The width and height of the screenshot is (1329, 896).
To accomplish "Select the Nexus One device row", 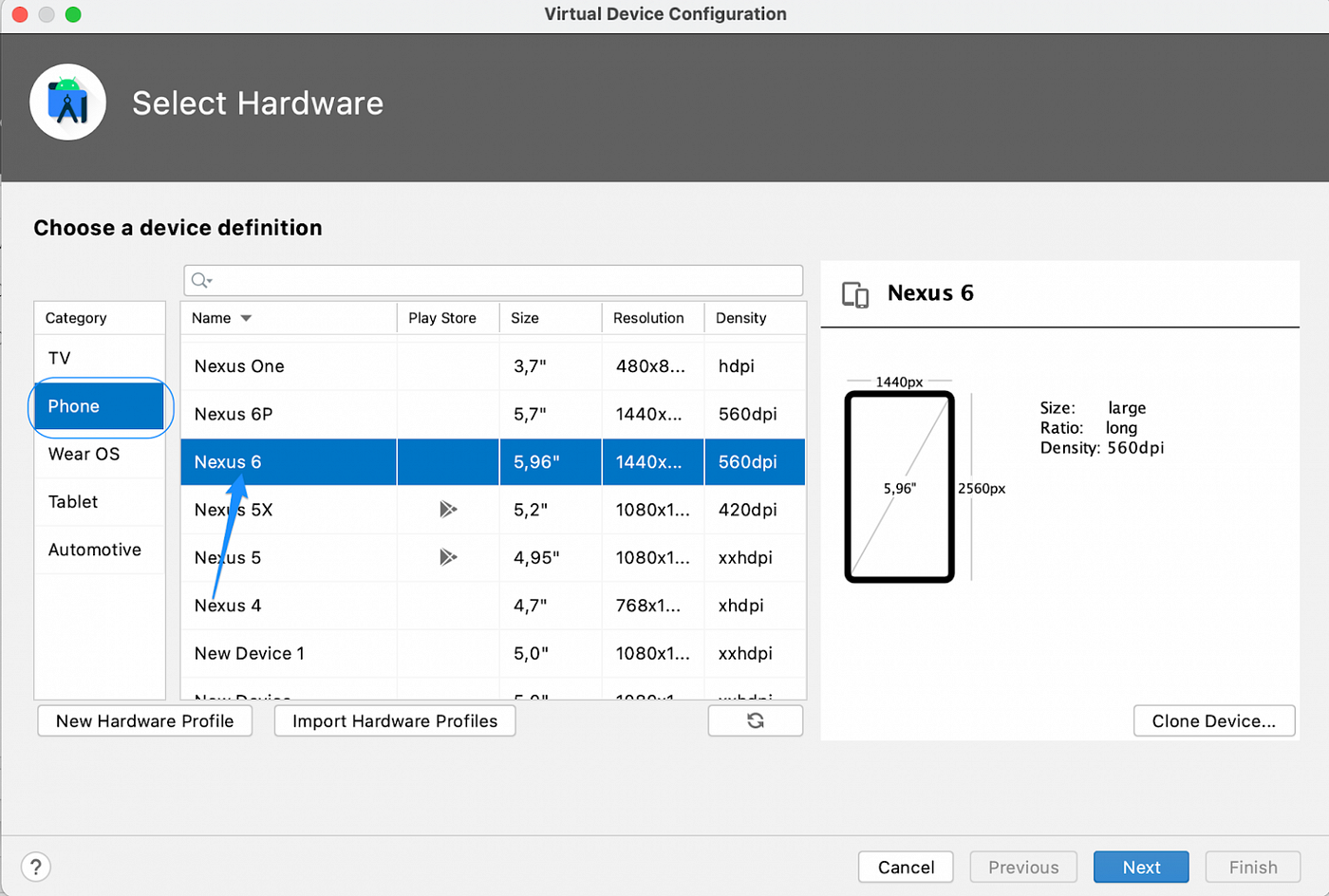I will 494,366.
